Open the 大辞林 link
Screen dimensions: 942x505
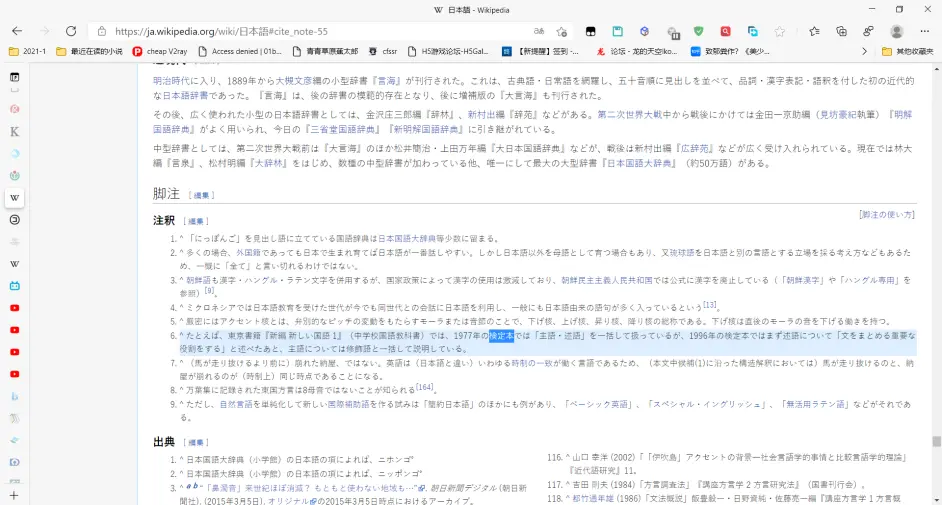(x=269, y=163)
